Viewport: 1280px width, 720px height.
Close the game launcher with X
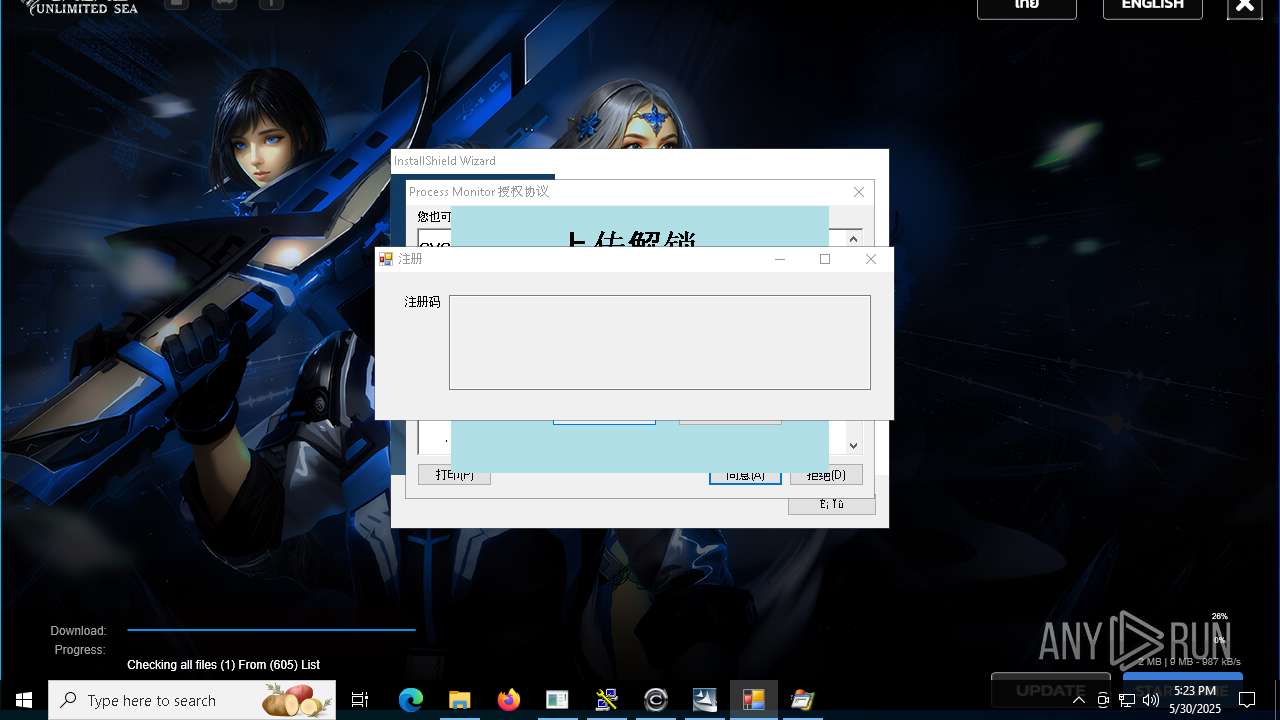[x=1245, y=7]
